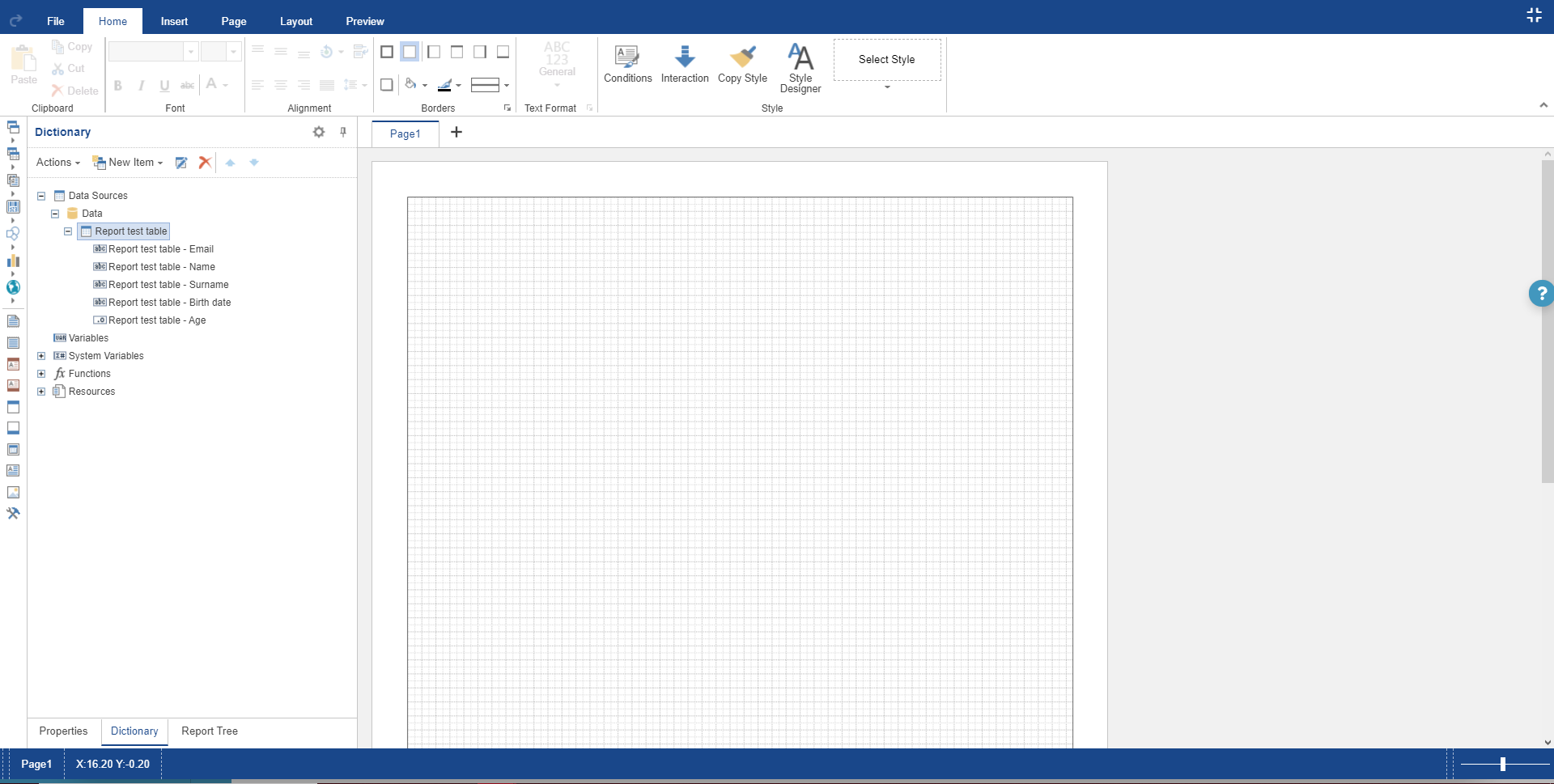Select the Text component tool in sidebar

[13, 470]
